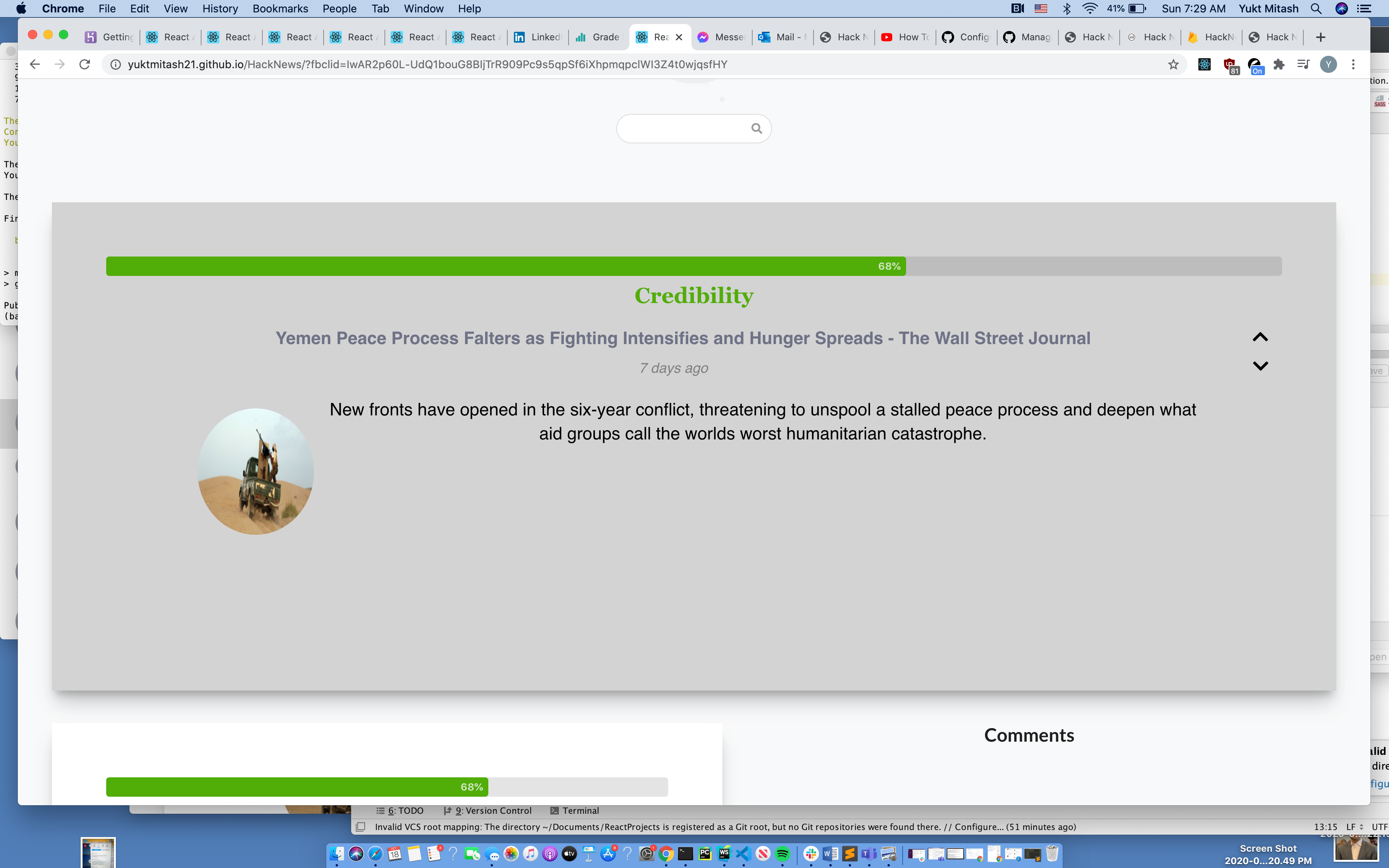Open React Developer Tools extension icon
Viewport: 1389px width, 868px height.
pos(1204,64)
